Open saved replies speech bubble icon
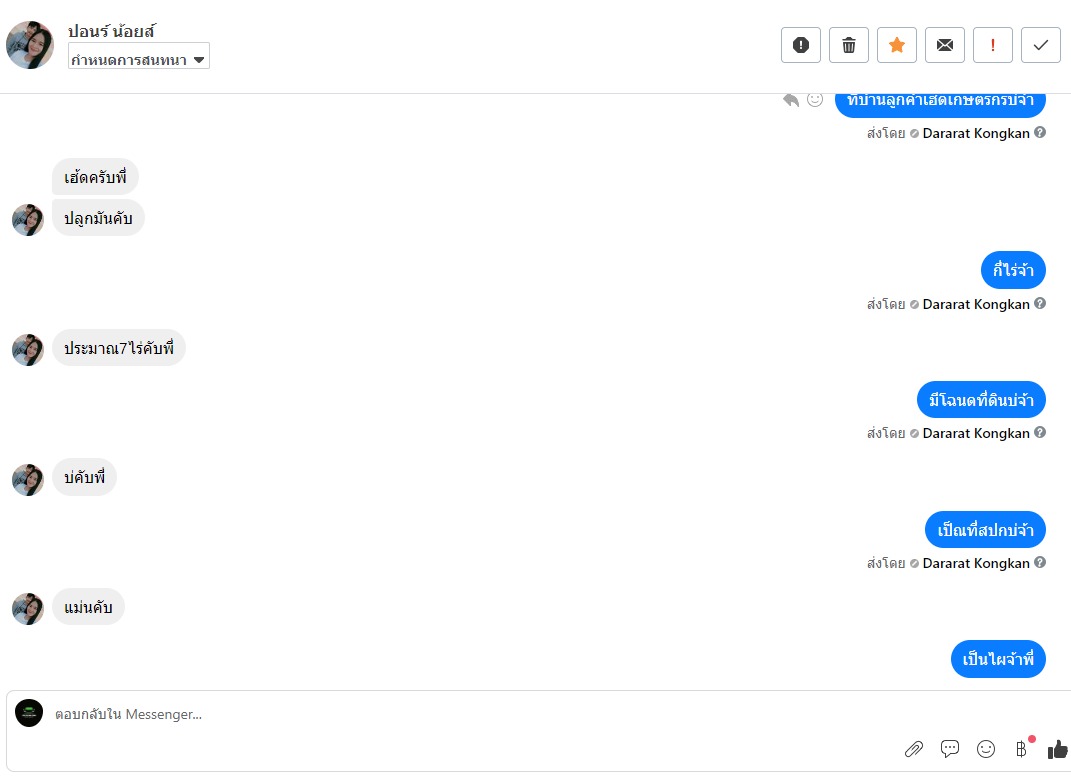Image resolution: width=1071 pixels, height=778 pixels. click(950, 749)
